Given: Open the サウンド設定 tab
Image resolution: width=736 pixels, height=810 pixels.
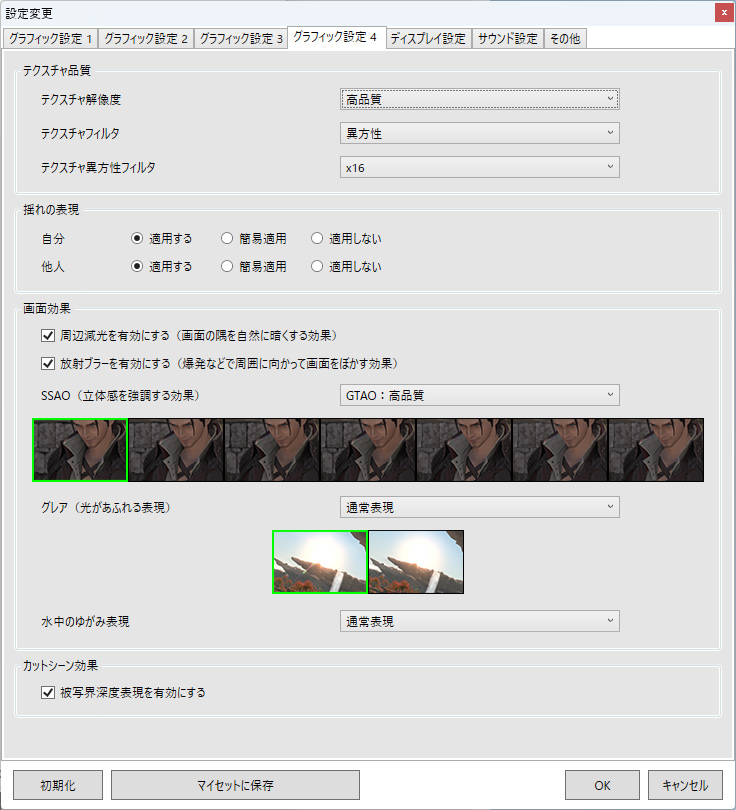Looking at the screenshot, I should (508, 39).
